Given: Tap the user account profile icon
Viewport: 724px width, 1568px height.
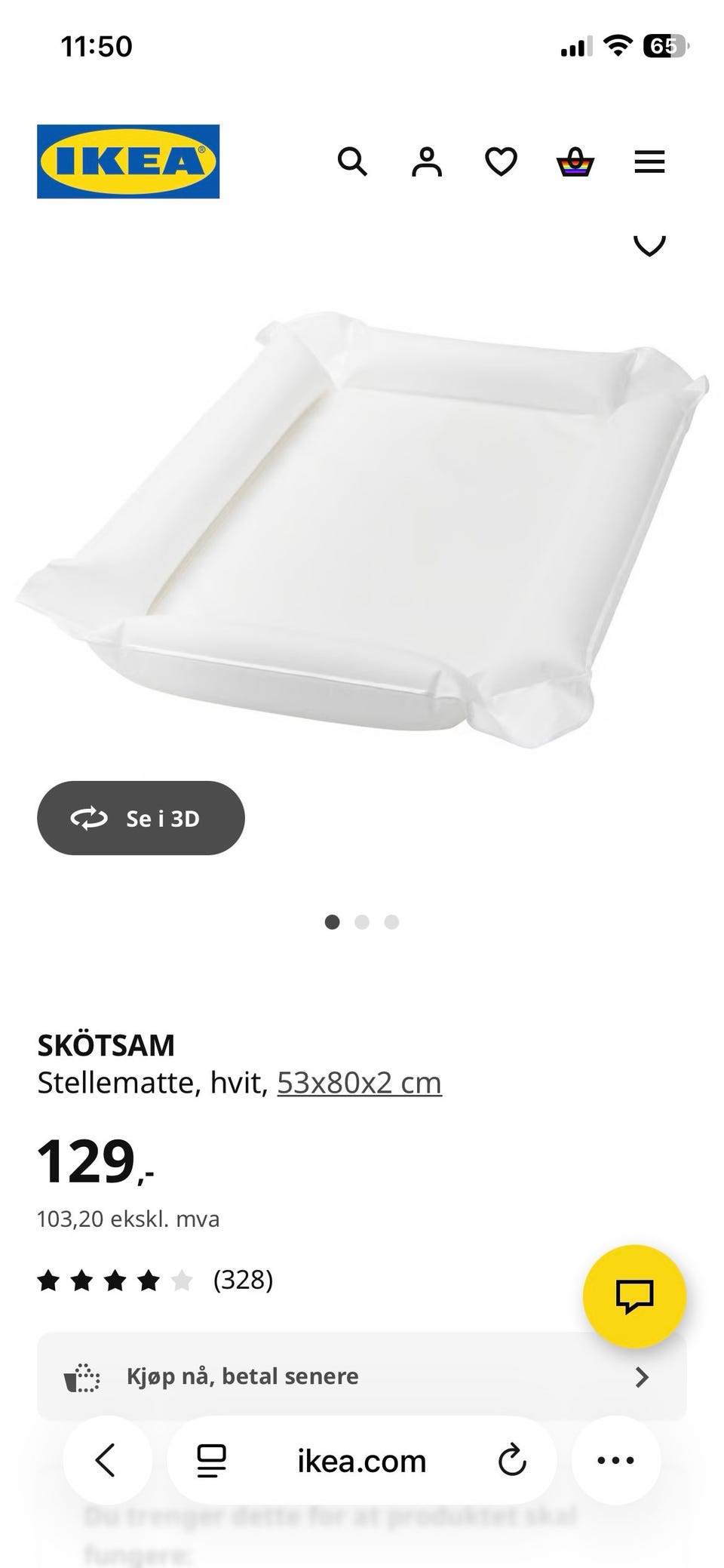Looking at the screenshot, I should coord(426,161).
